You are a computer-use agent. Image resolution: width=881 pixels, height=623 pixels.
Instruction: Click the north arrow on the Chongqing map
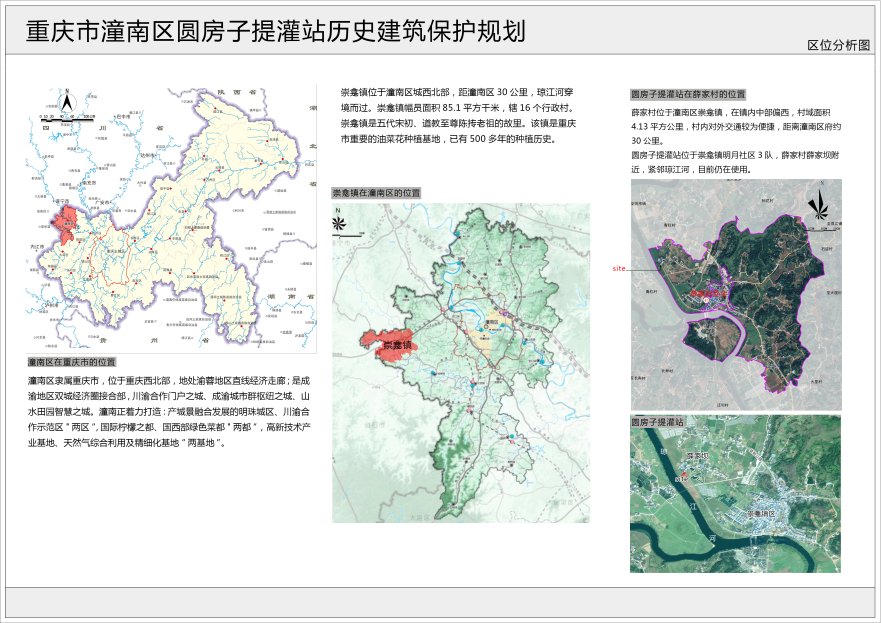(67, 101)
